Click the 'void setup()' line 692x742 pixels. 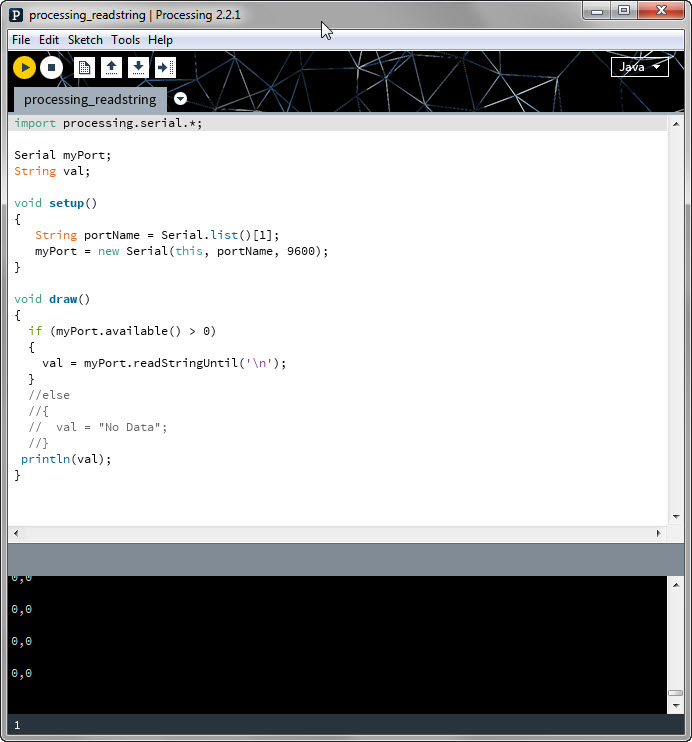55,203
